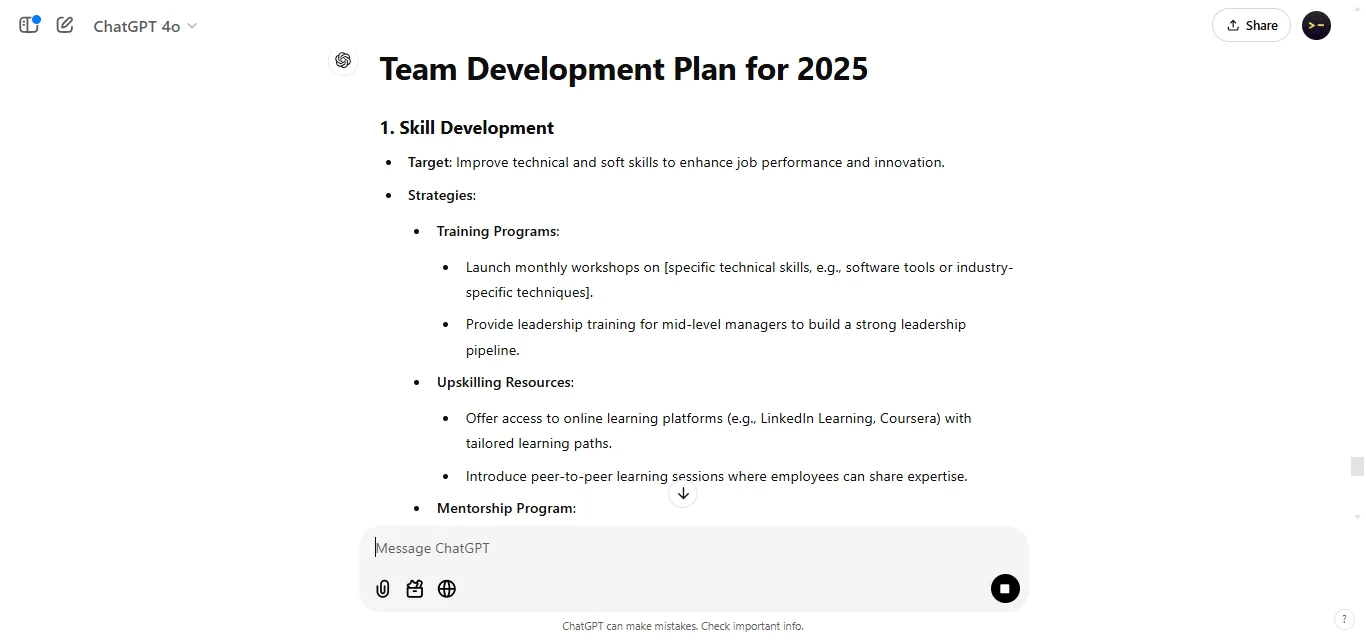Open the tools picker in the message composer
Viewport: 1366px width, 641px height.
click(415, 589)
